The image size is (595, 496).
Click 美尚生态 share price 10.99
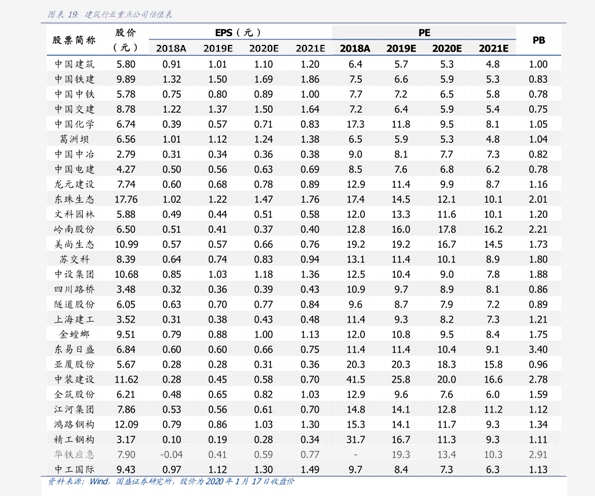tap(126, 244)
